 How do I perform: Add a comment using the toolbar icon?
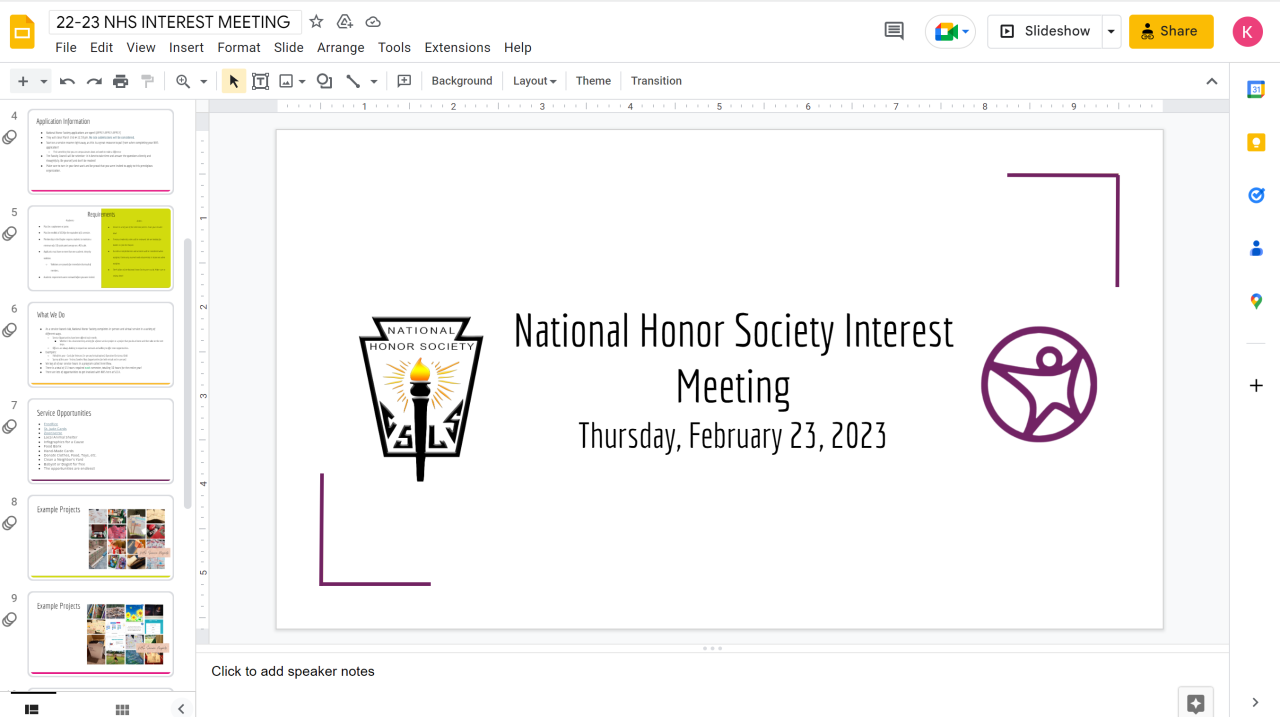[404, 81]
